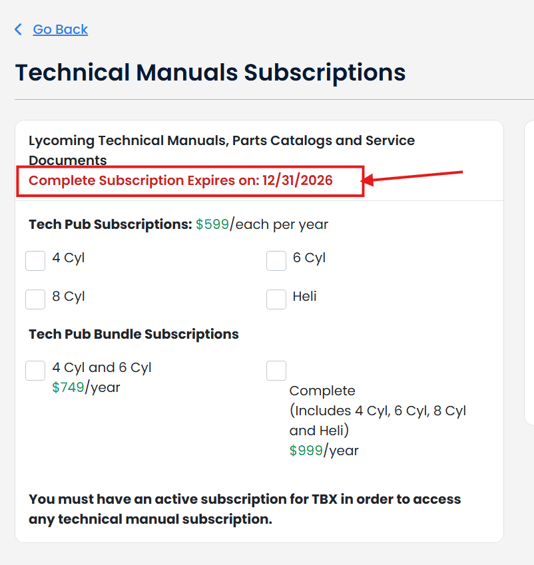The width and height of the screenshot is (534, 565).
Task: Check the Complete bundle checkbox
Action: tap(276, 370)
